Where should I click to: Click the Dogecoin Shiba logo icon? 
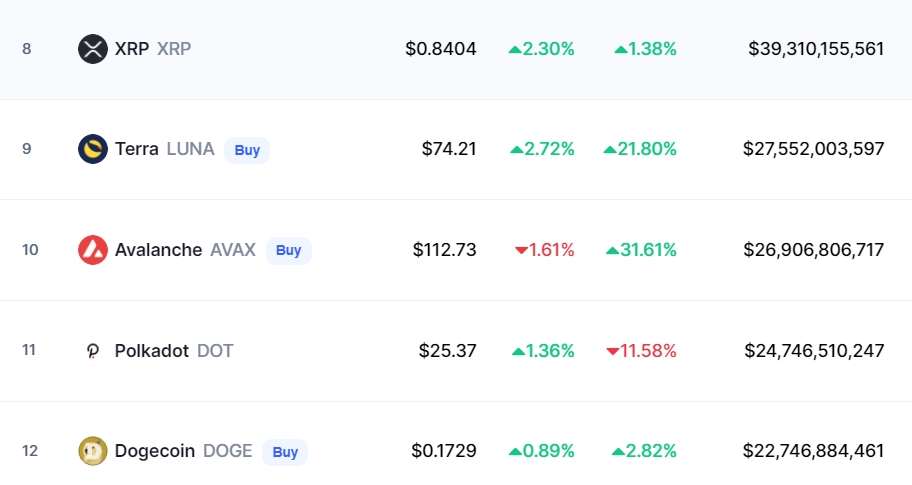[x=92, y=451]
